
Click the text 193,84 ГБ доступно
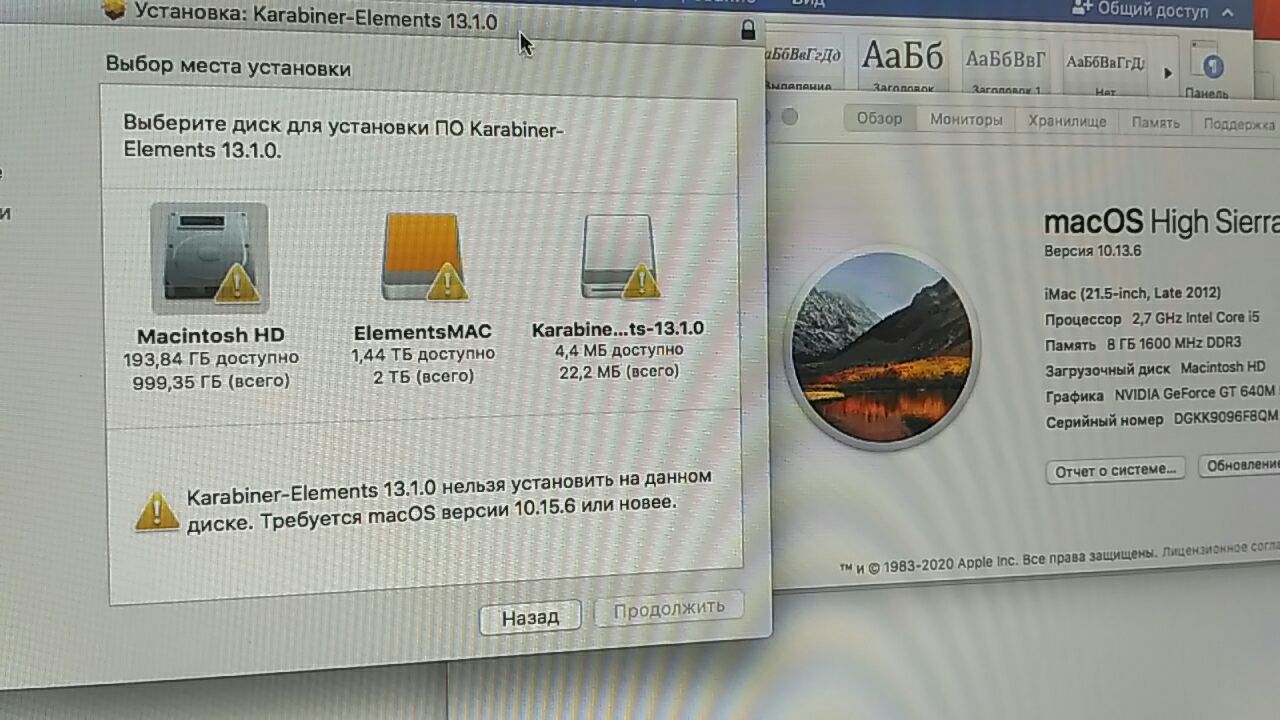coord(211,358)
